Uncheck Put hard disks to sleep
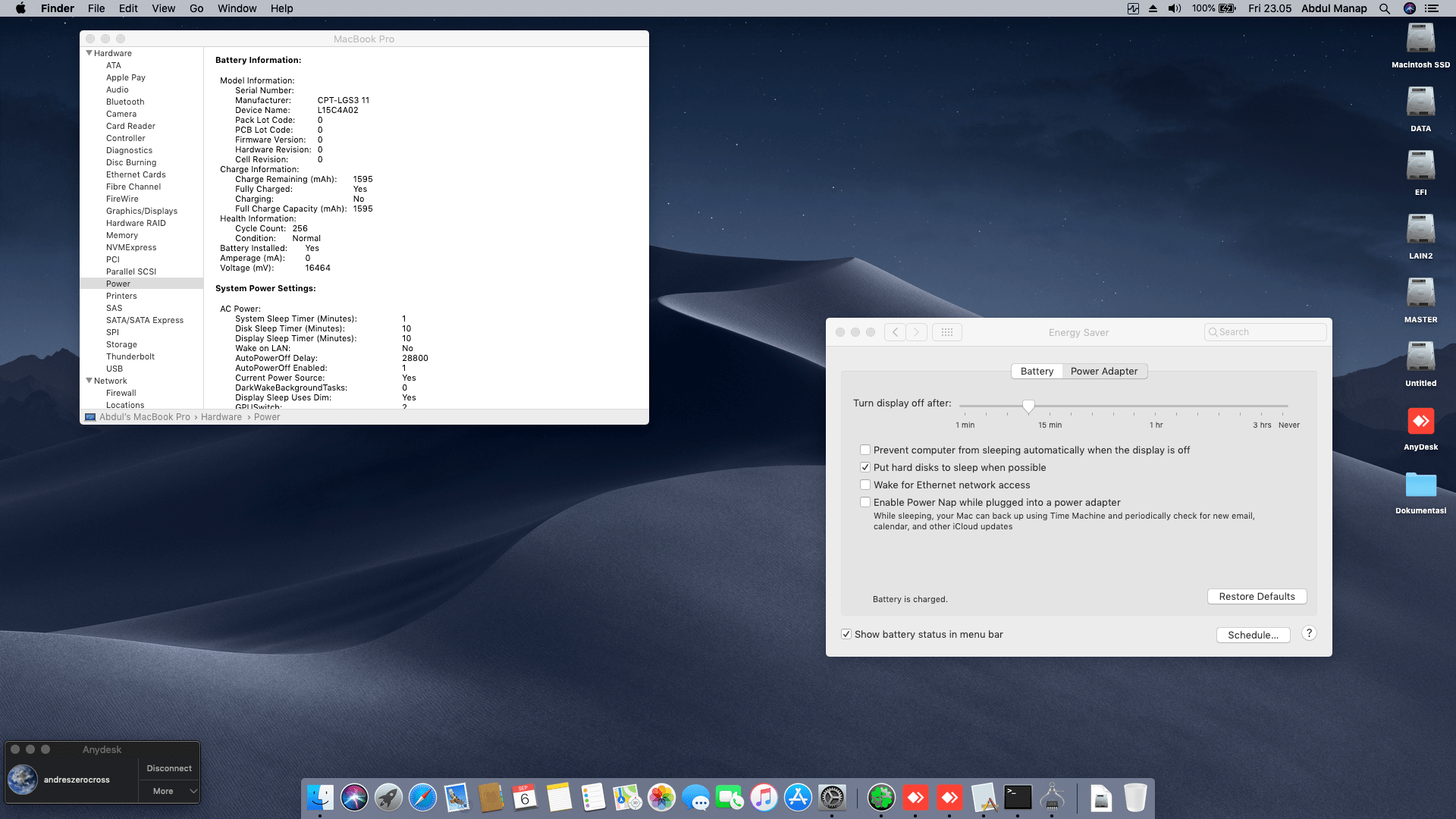 865,467
